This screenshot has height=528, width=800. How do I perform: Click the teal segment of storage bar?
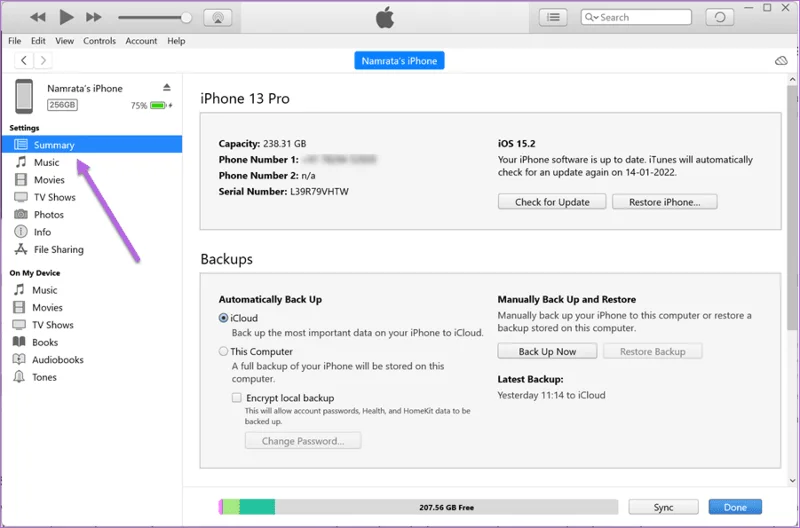(257, 507)
